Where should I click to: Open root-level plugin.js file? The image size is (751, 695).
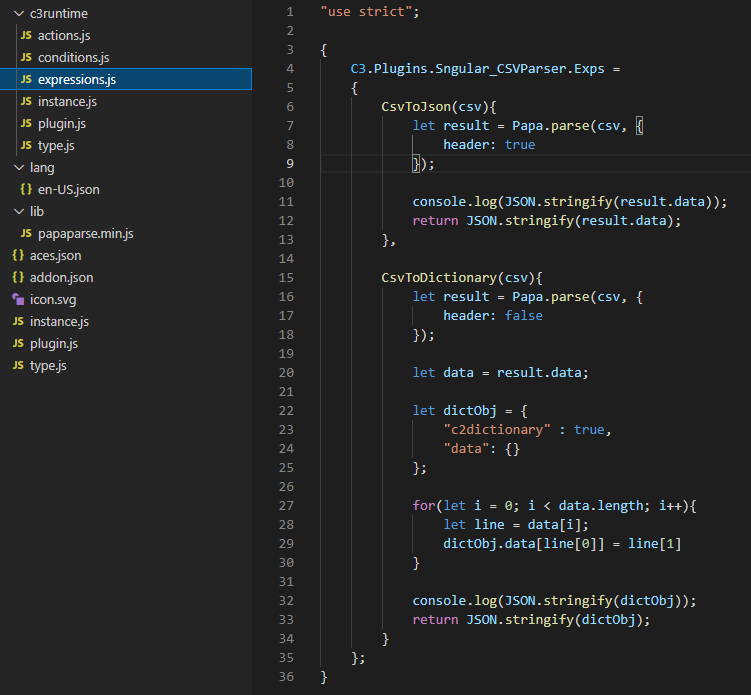coord(54,344)
